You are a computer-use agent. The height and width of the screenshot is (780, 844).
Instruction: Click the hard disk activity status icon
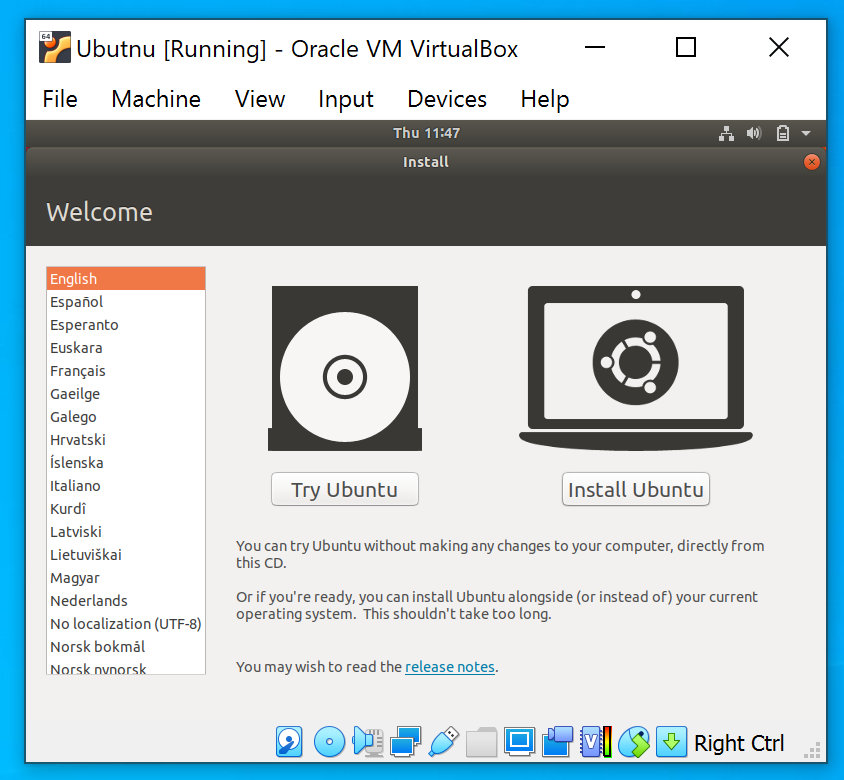(x=290, y=742)
